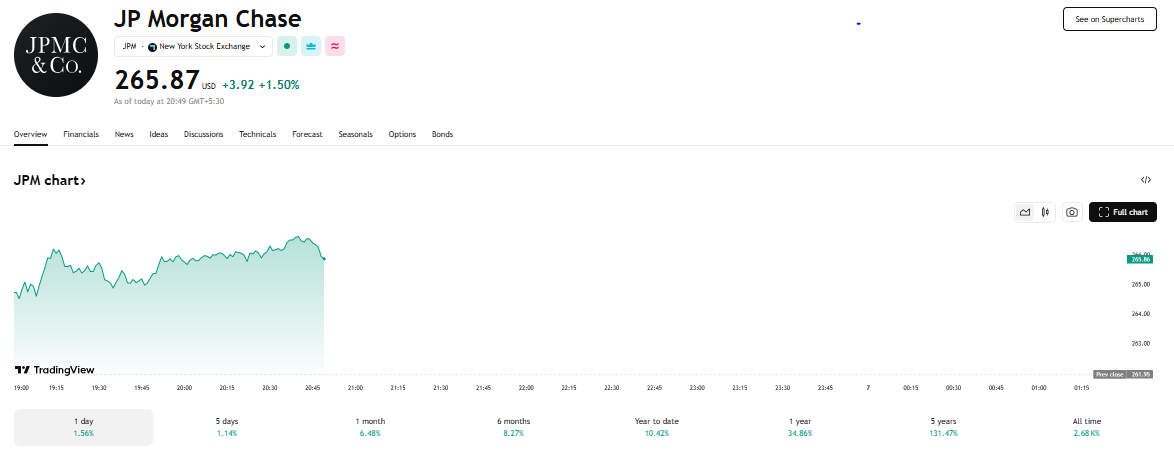Open the Full chart button

point(1122,213)
